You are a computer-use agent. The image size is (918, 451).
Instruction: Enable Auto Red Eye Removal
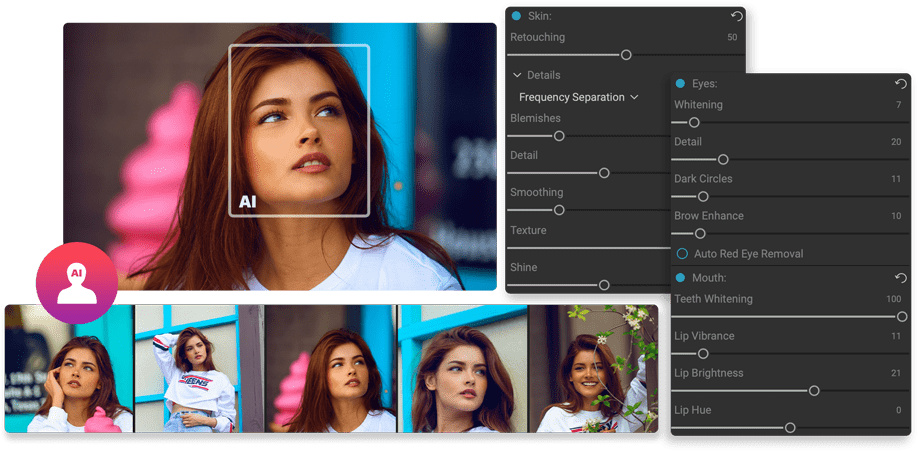tap(682, 254)
